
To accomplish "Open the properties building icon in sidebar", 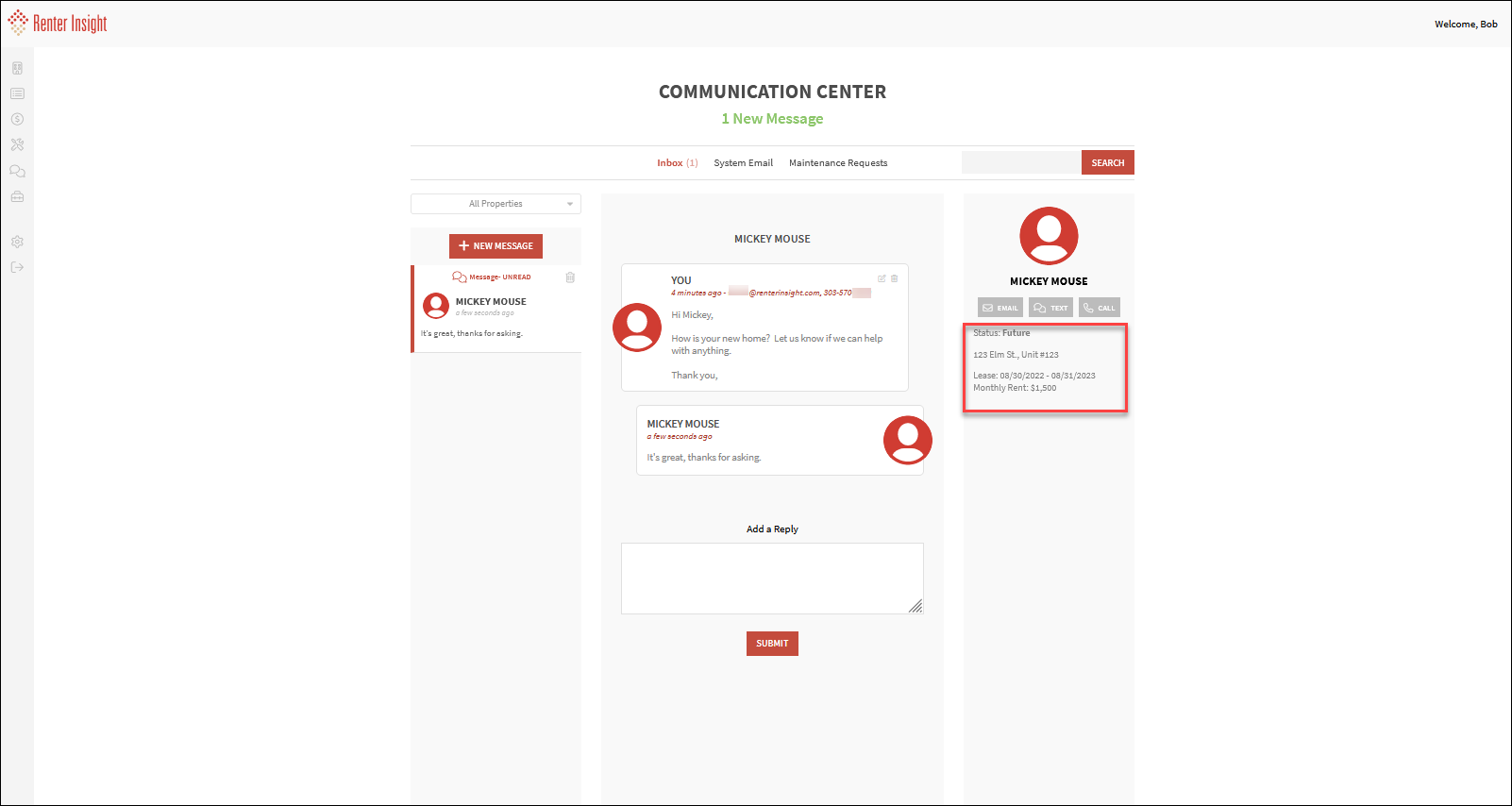I will [17, 68].
